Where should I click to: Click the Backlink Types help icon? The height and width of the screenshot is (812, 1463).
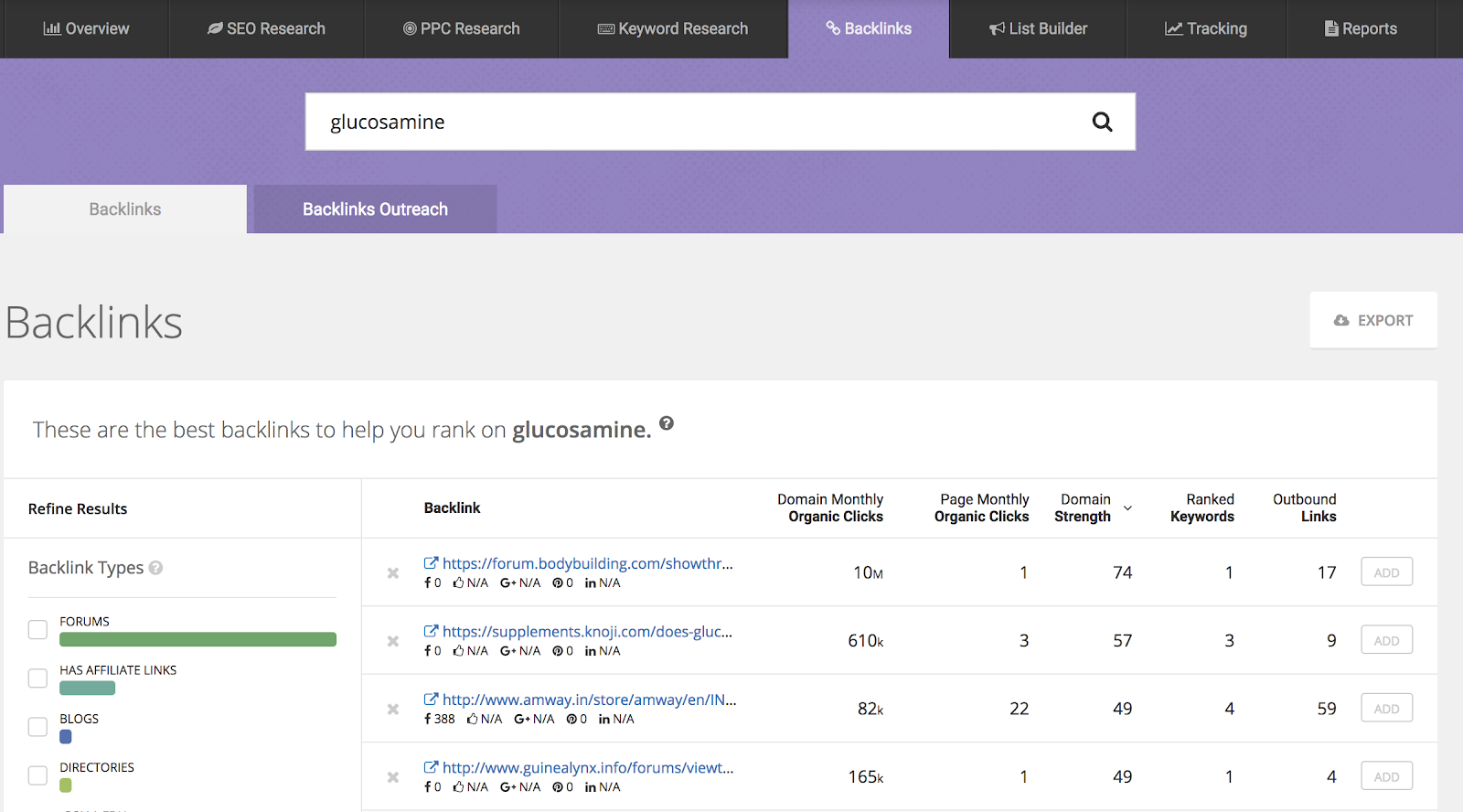pos(156,568)
